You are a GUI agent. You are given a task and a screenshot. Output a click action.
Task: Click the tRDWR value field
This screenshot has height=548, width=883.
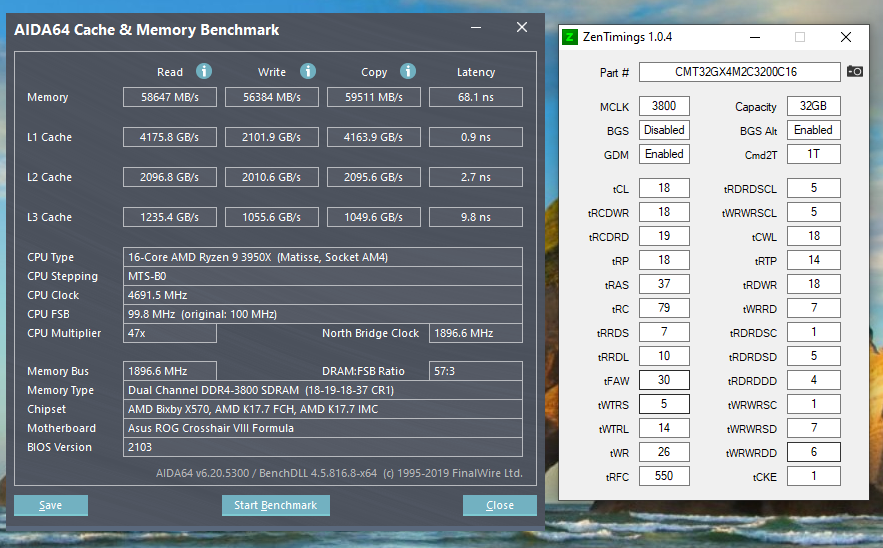(813, 284)
